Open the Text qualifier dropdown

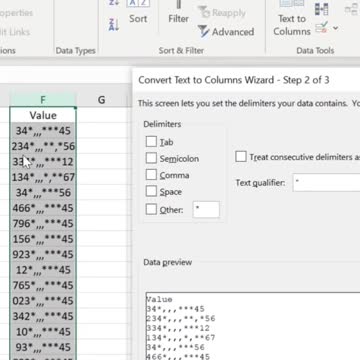[x=326, y=182]
